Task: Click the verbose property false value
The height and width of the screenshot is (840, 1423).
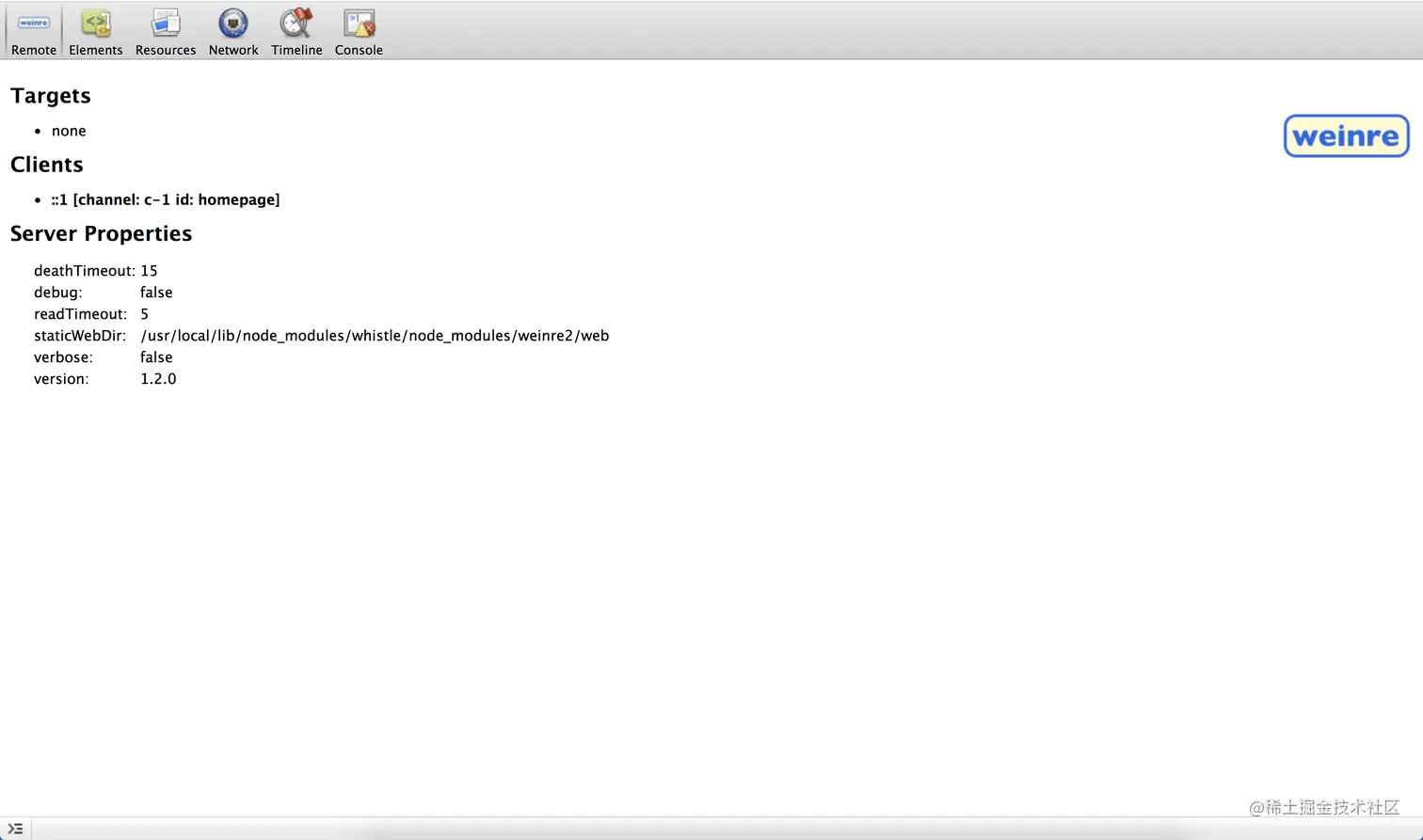Action: [x=156, y=357]
